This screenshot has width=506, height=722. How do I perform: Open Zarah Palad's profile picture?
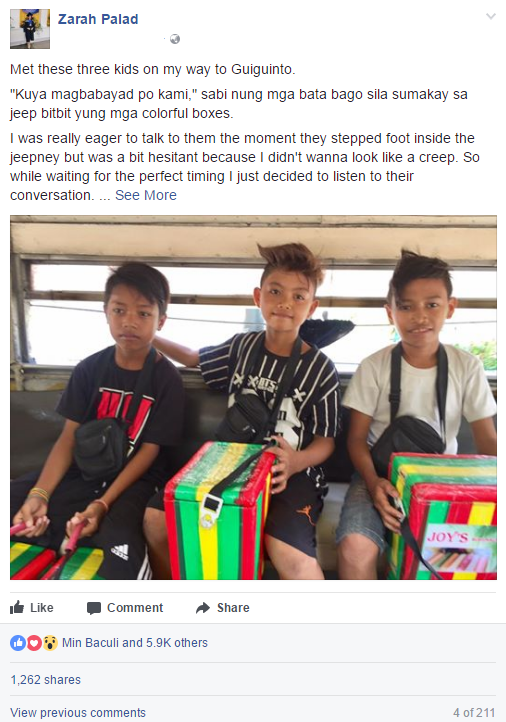click(30, 29)
